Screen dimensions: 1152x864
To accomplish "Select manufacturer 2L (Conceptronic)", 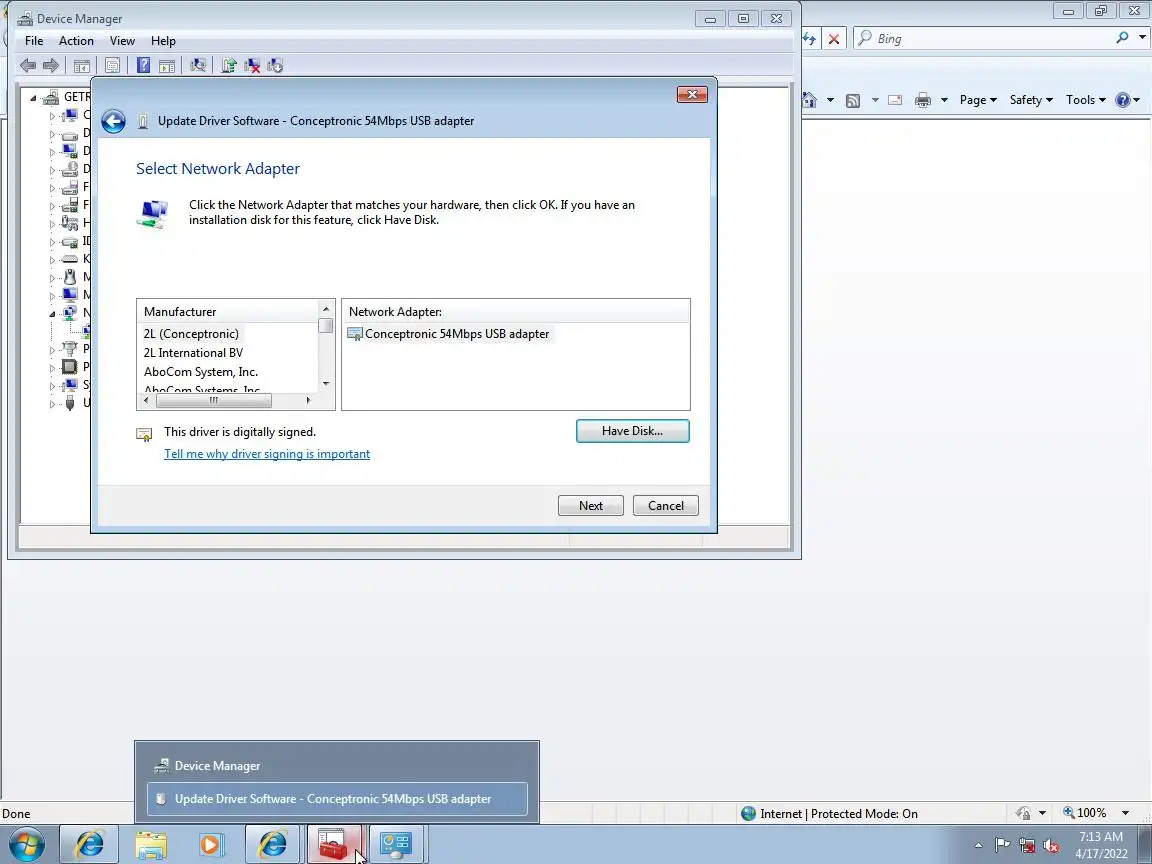I will pyautogui.click(x=191, y=334).
